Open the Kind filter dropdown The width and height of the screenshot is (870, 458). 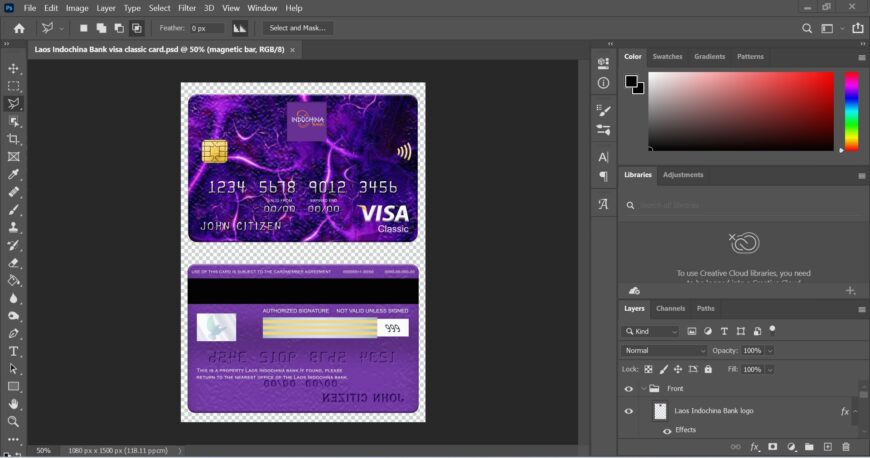650,331
